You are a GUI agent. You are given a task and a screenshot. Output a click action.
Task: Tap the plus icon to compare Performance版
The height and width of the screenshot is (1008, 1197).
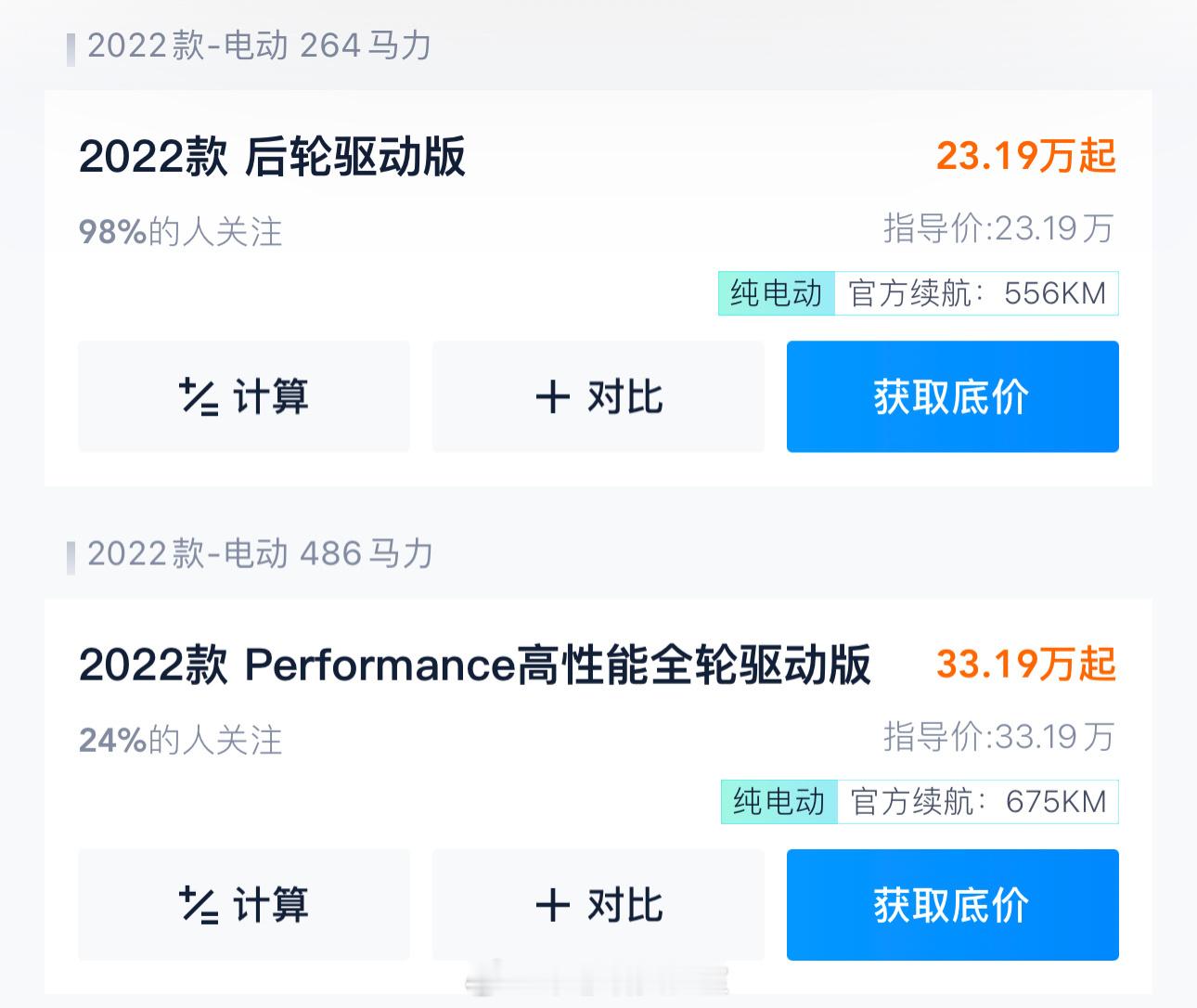[x=552, y=905]
